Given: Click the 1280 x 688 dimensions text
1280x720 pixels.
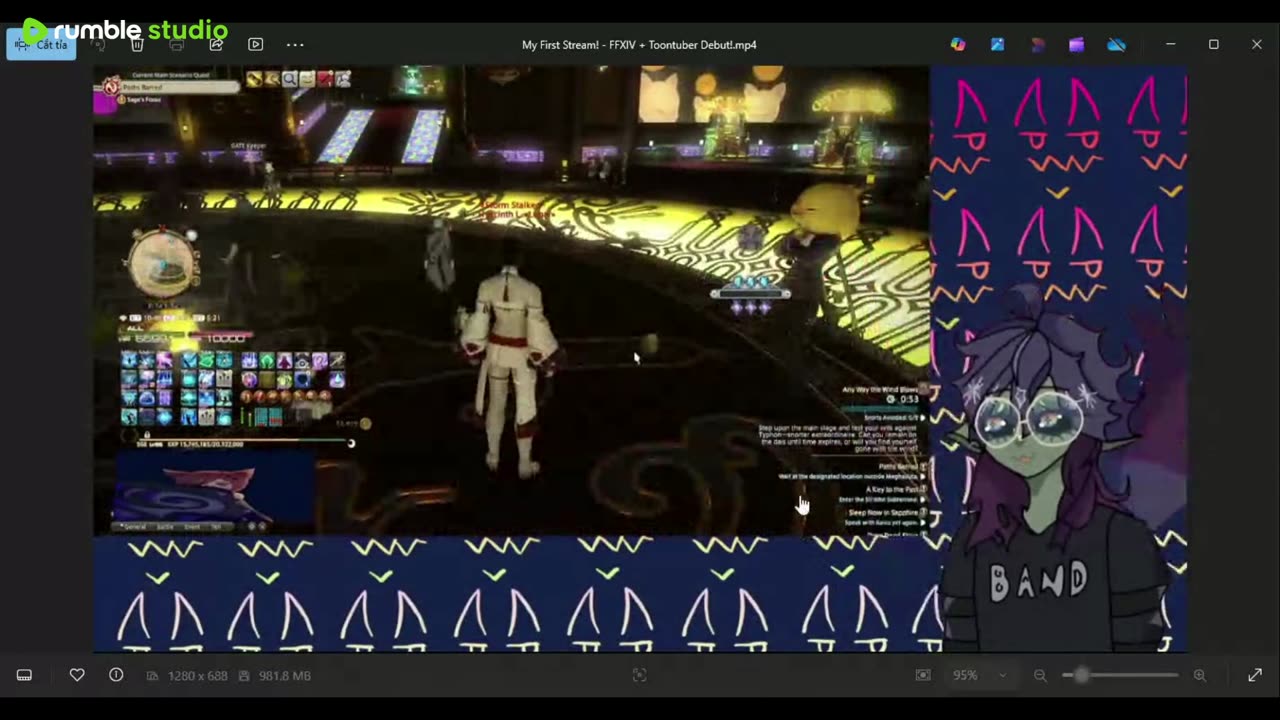Looking at the screenshot, I should [197, 676].
